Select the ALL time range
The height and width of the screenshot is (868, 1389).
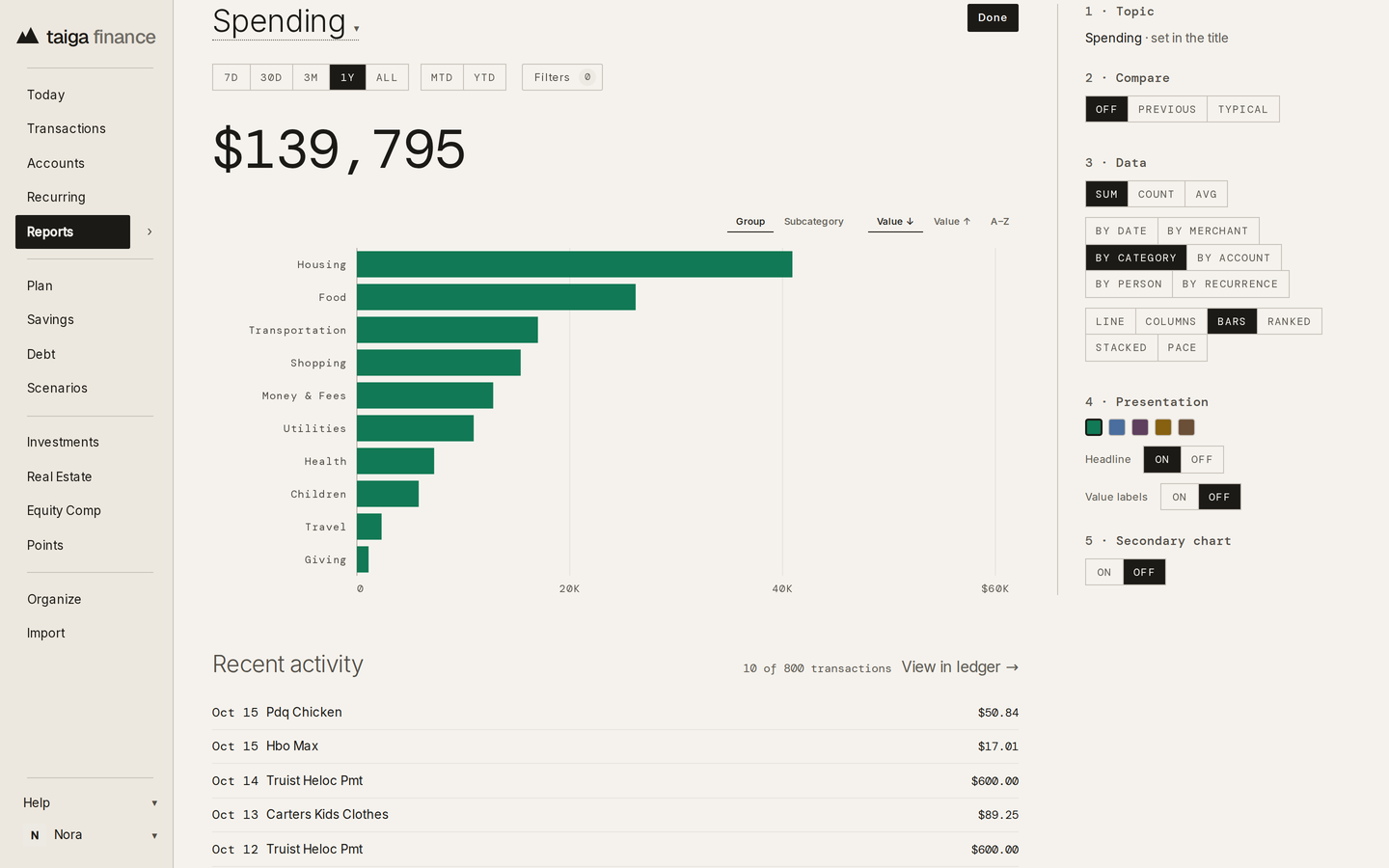(x=387, y=77)
